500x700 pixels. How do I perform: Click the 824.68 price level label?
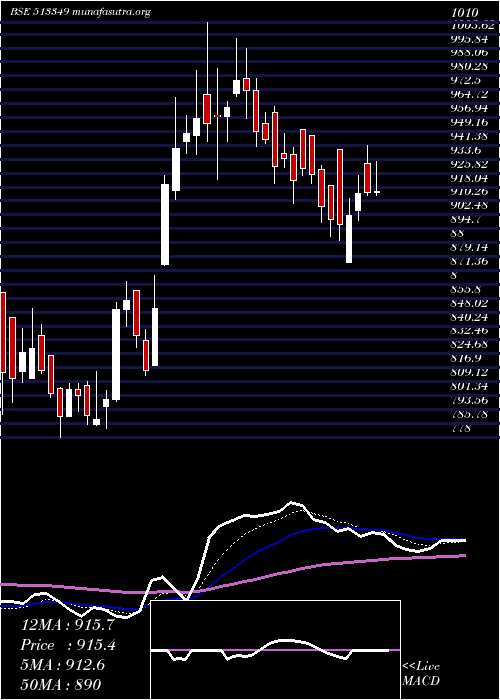(x=470, y=344)
